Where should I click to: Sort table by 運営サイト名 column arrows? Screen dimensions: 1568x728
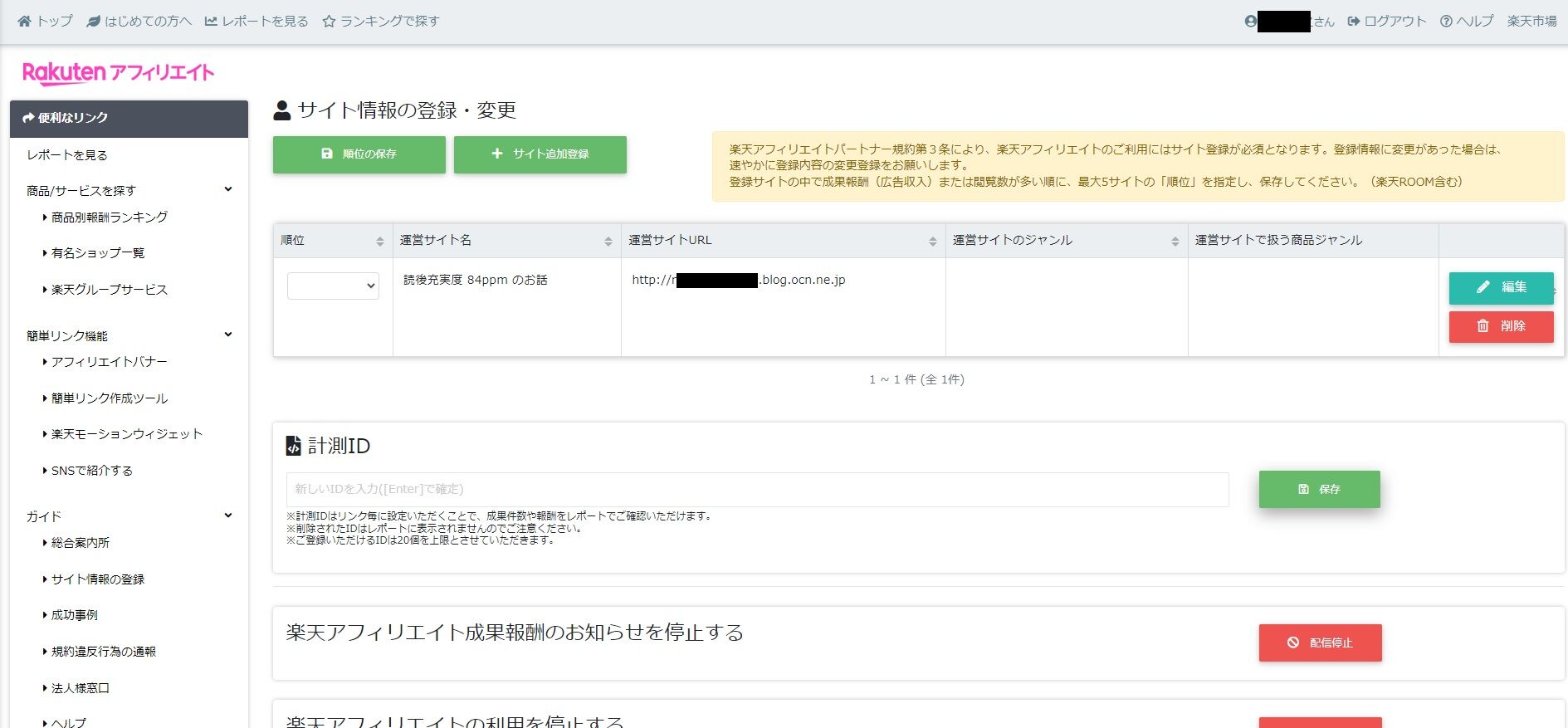pos(608,242)
